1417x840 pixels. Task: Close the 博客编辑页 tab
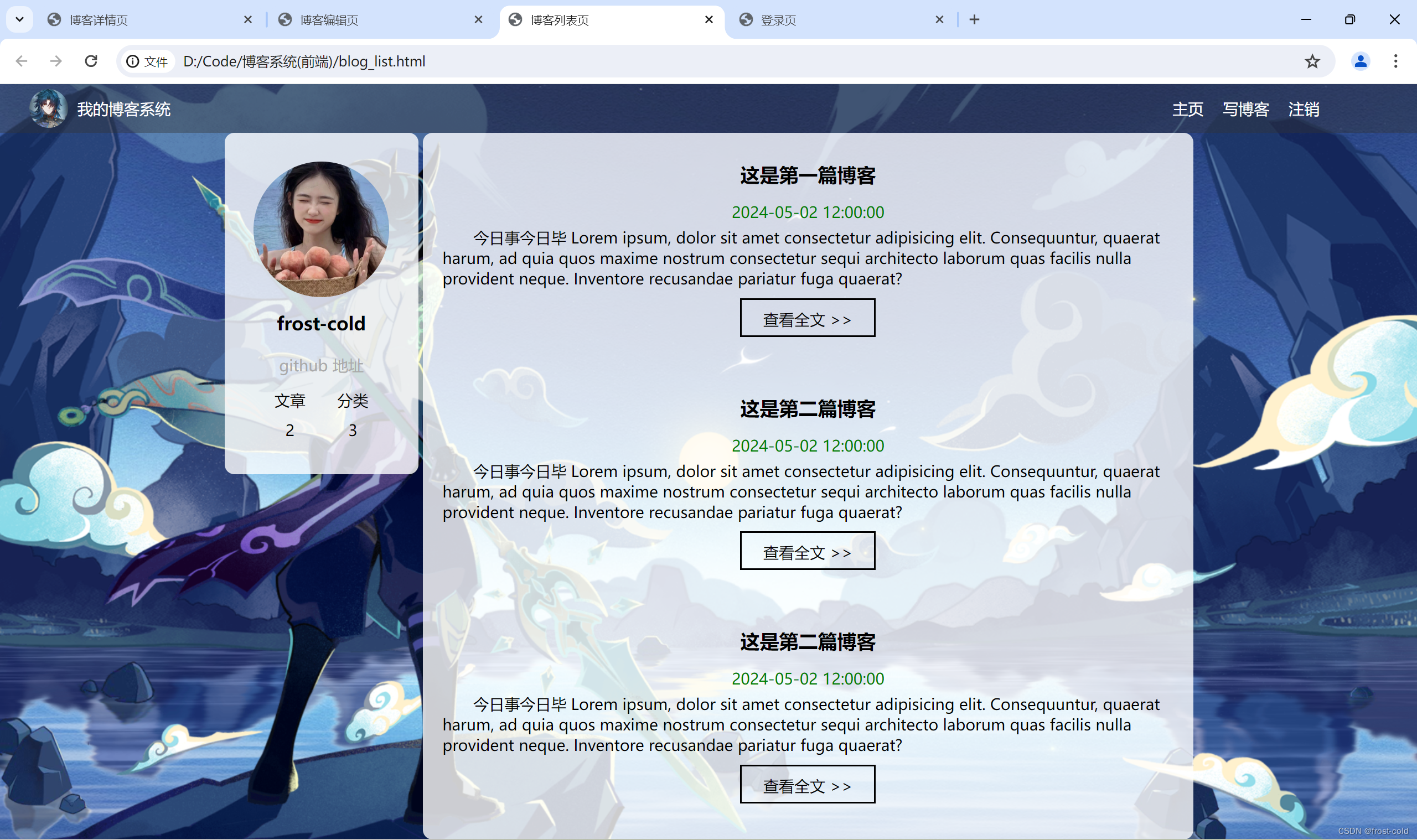click(x=478, y=20)
